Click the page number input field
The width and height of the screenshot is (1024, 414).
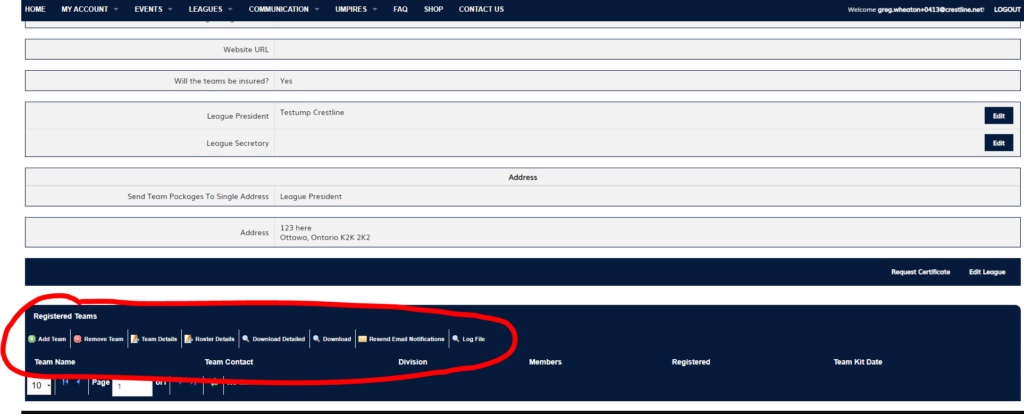[x=131, y=386]
